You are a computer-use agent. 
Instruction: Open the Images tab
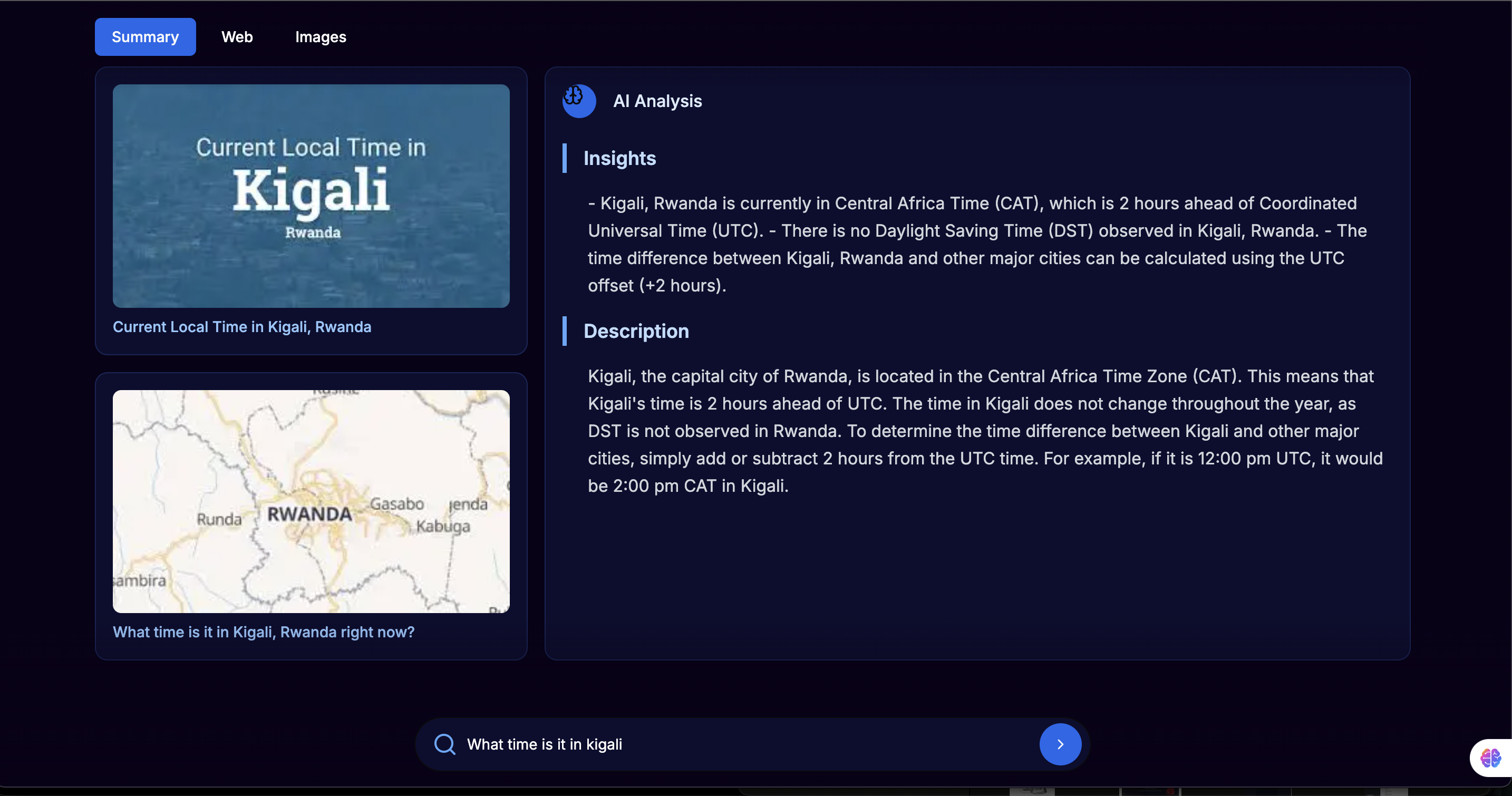pyautogui.click(x=321, y=37)
